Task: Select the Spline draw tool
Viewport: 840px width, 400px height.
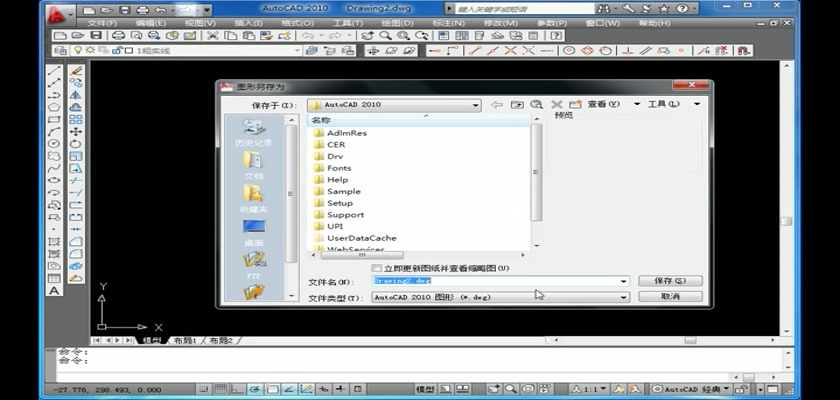Action: [x=54, y=168]
